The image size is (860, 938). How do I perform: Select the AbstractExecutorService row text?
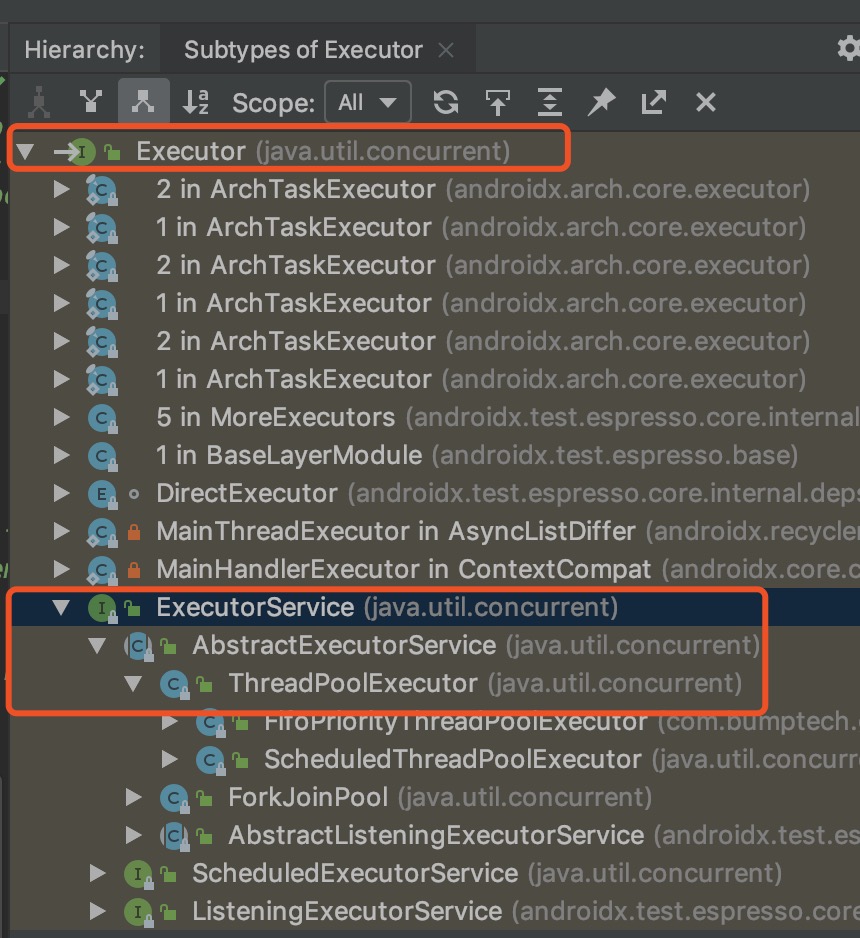tap(476, 645)
